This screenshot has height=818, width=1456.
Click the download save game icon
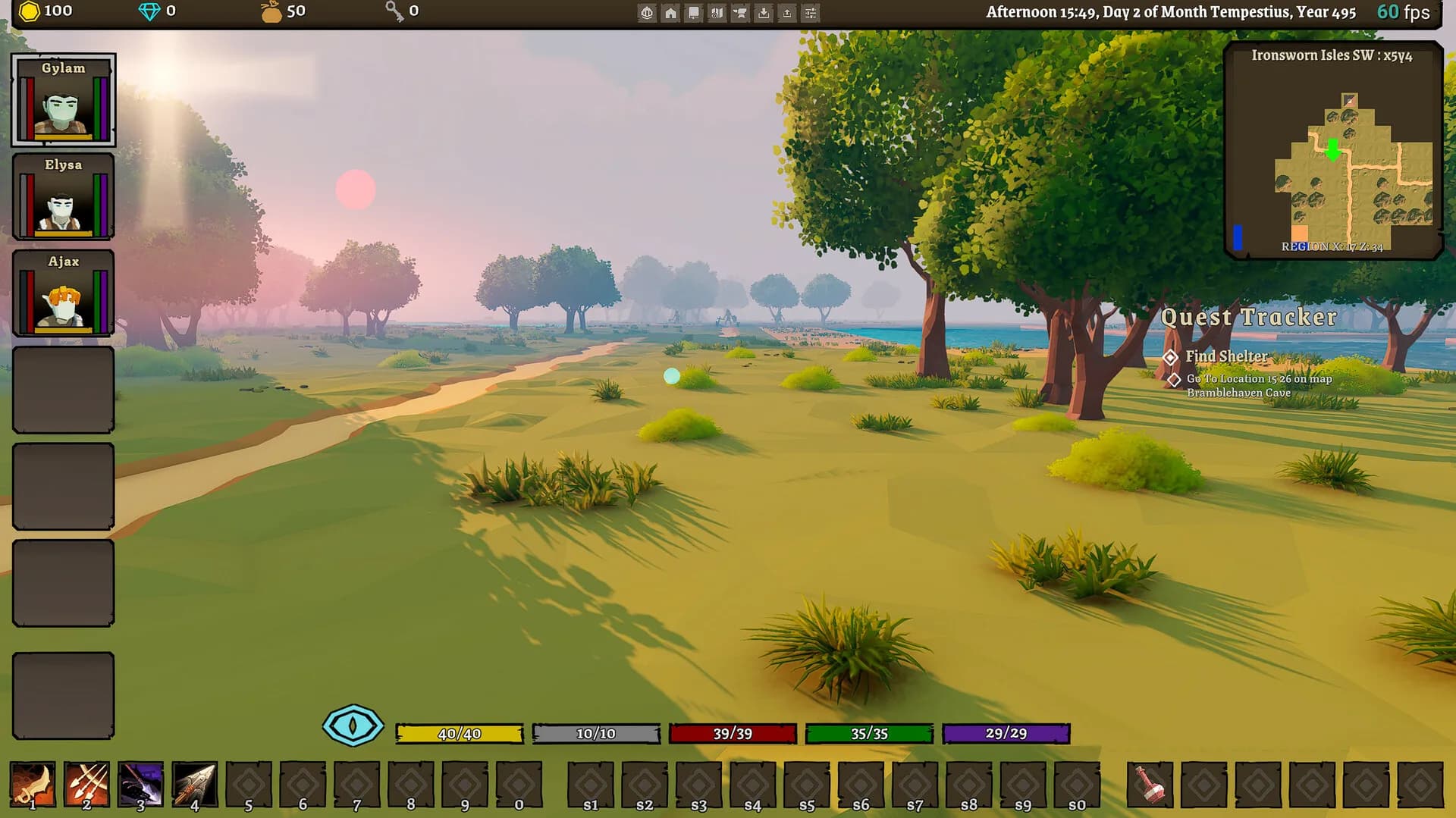click(764, 13)
